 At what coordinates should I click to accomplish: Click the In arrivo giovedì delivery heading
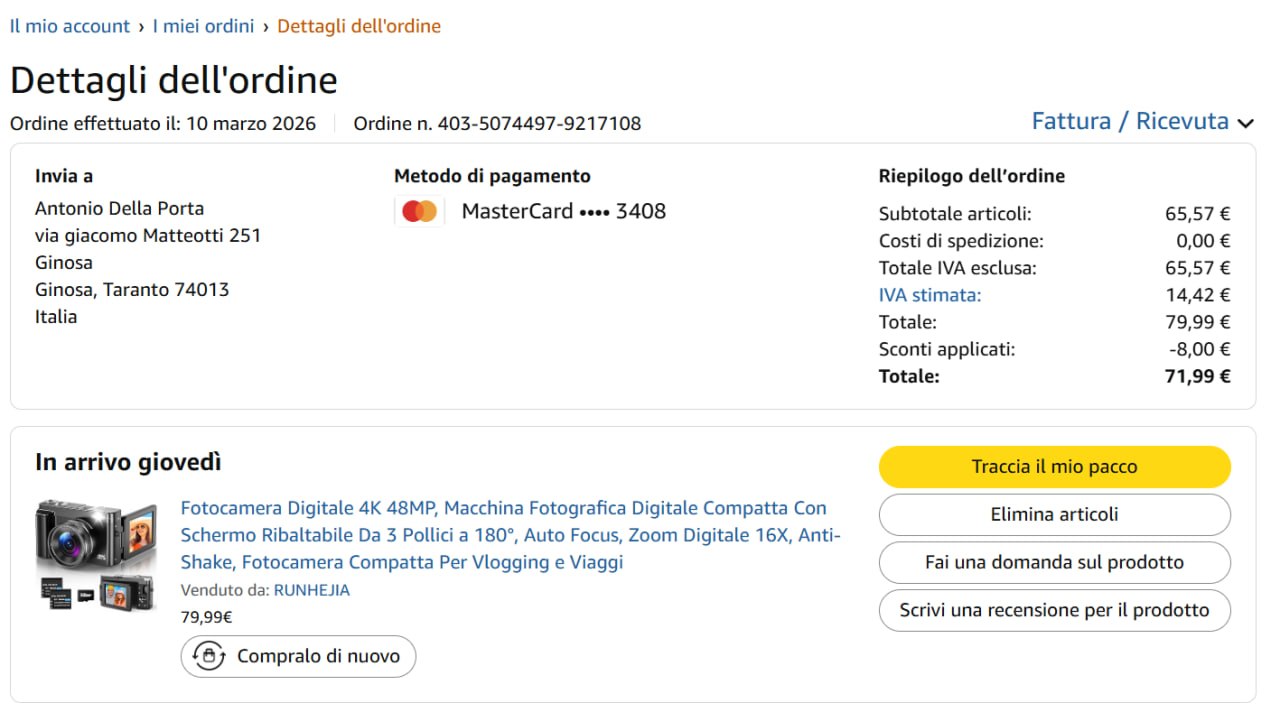pos(128,462)
